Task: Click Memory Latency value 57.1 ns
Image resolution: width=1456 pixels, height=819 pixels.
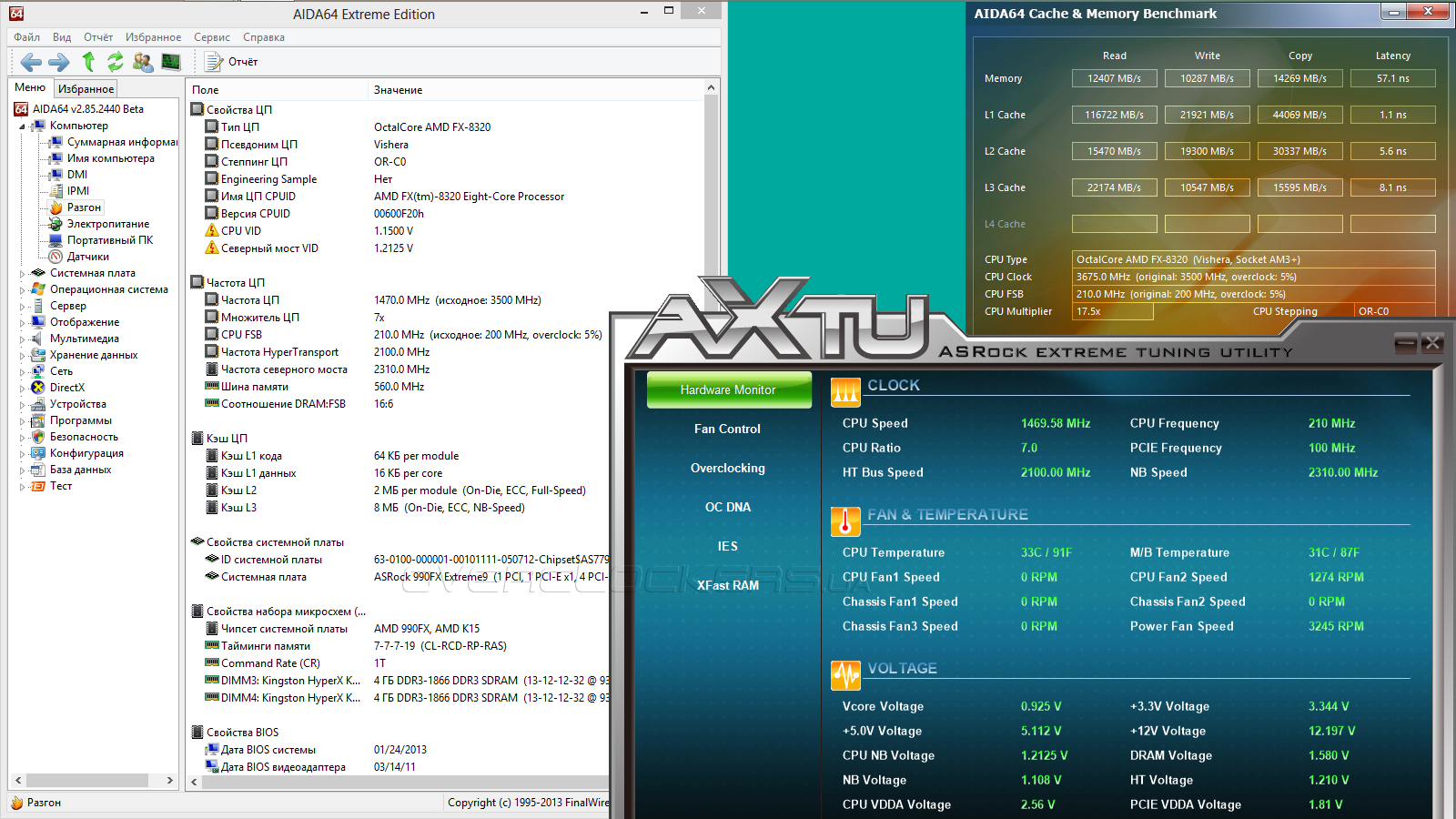Action: 1393,78
